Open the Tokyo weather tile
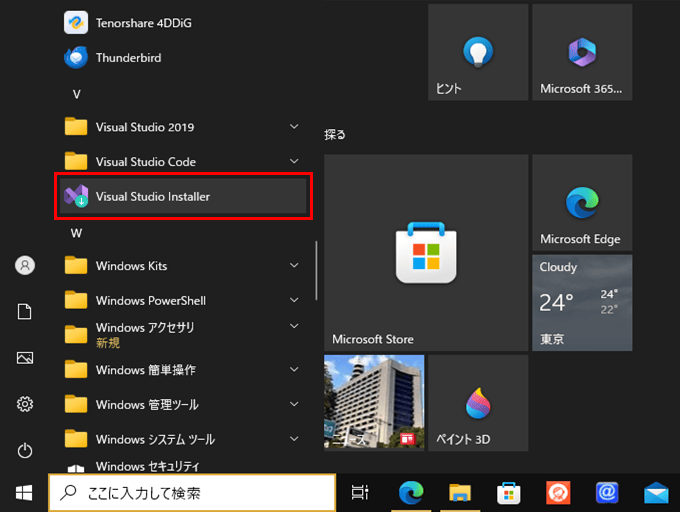The width and height of the screenshot is (680, 512). 581,302
